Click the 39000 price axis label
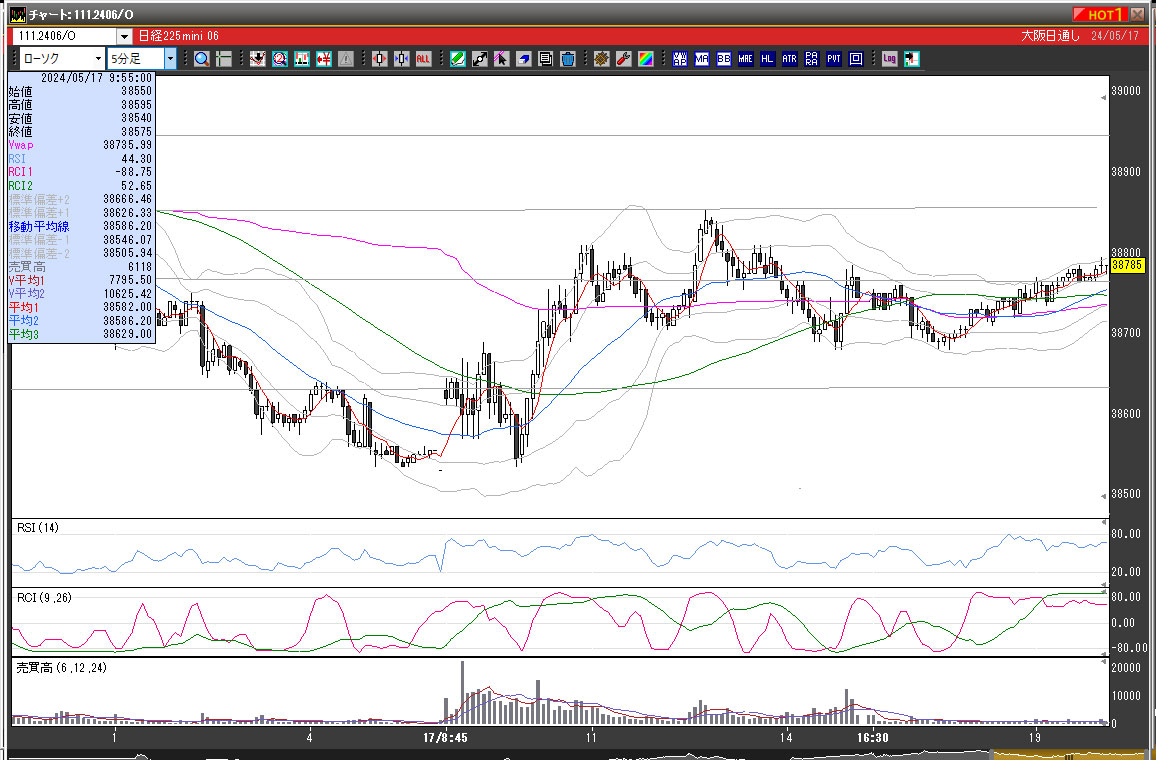The image size is (1156, 760). [1126, 91]
